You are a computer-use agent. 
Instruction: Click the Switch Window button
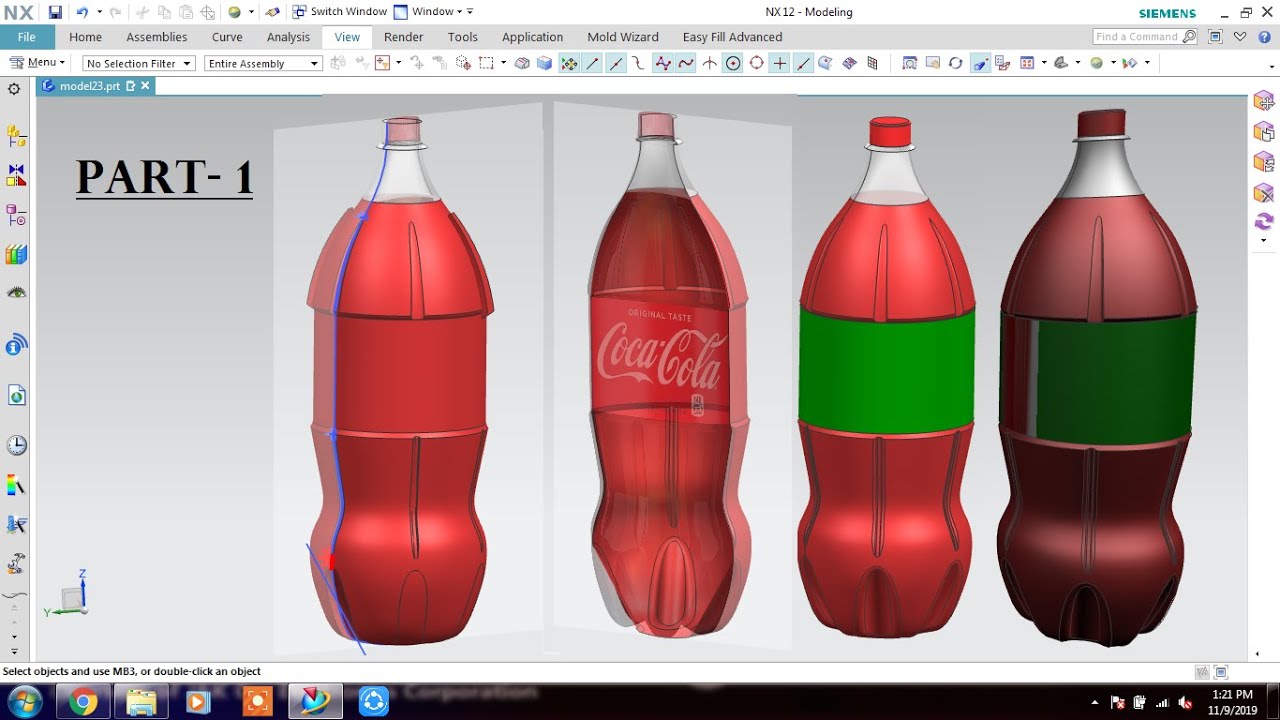click(x=340, y=12)
